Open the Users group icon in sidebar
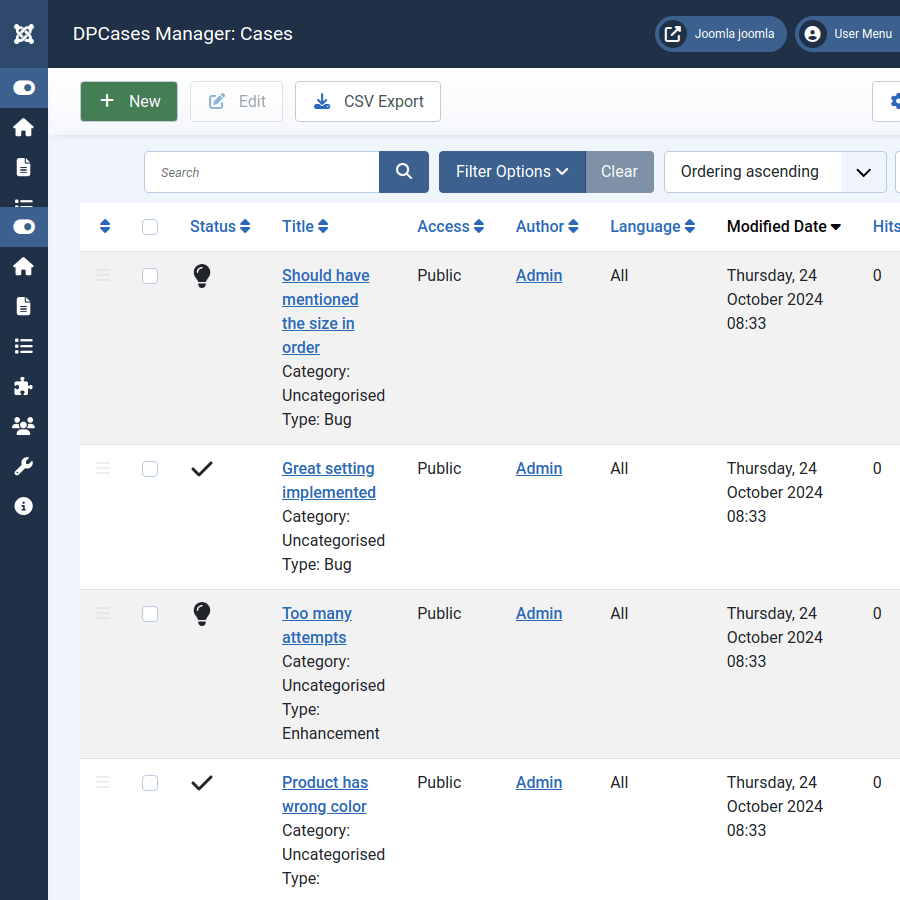 tap(24, 426)
